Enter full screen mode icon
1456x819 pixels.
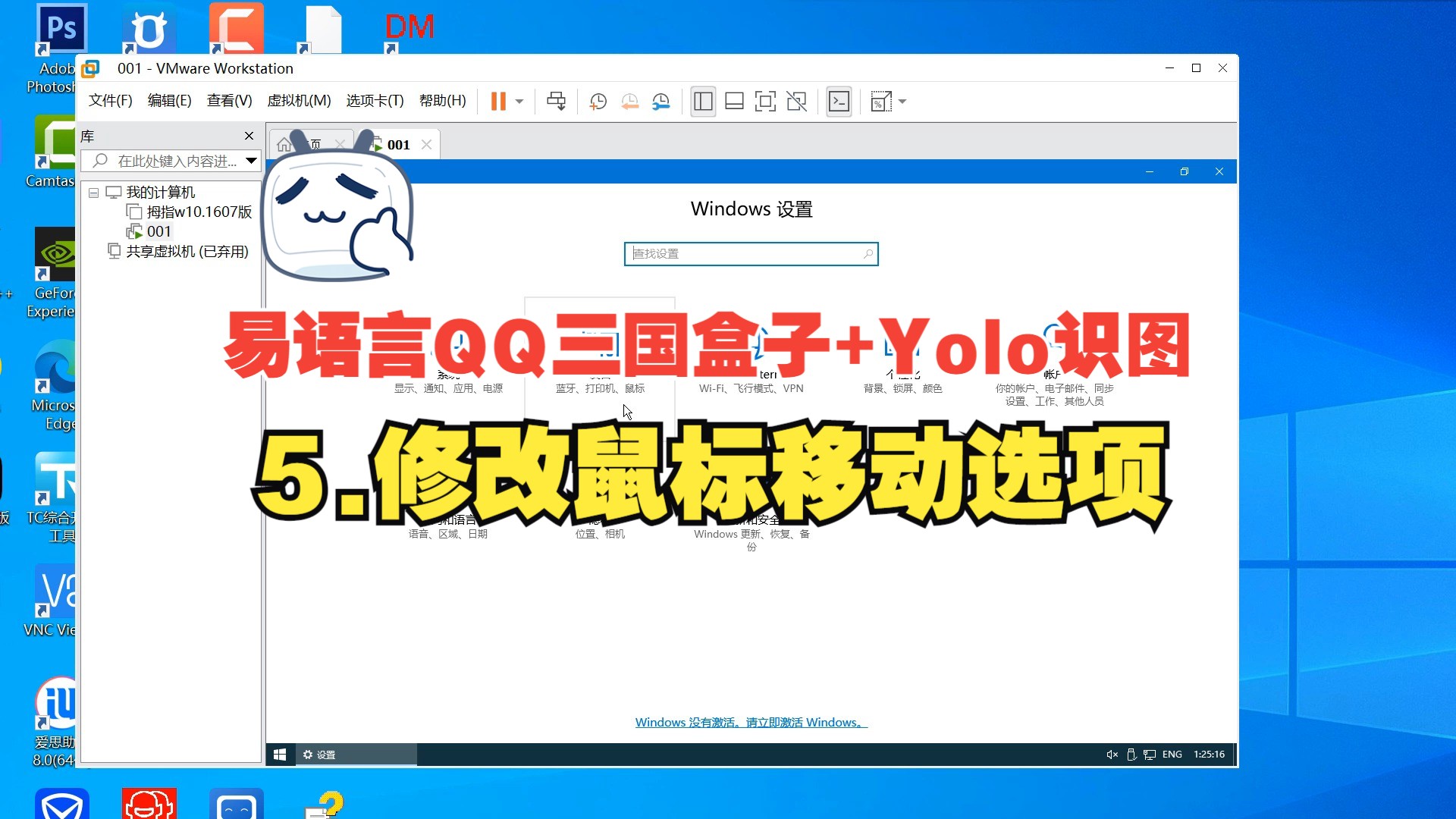[x=765, y=101]
